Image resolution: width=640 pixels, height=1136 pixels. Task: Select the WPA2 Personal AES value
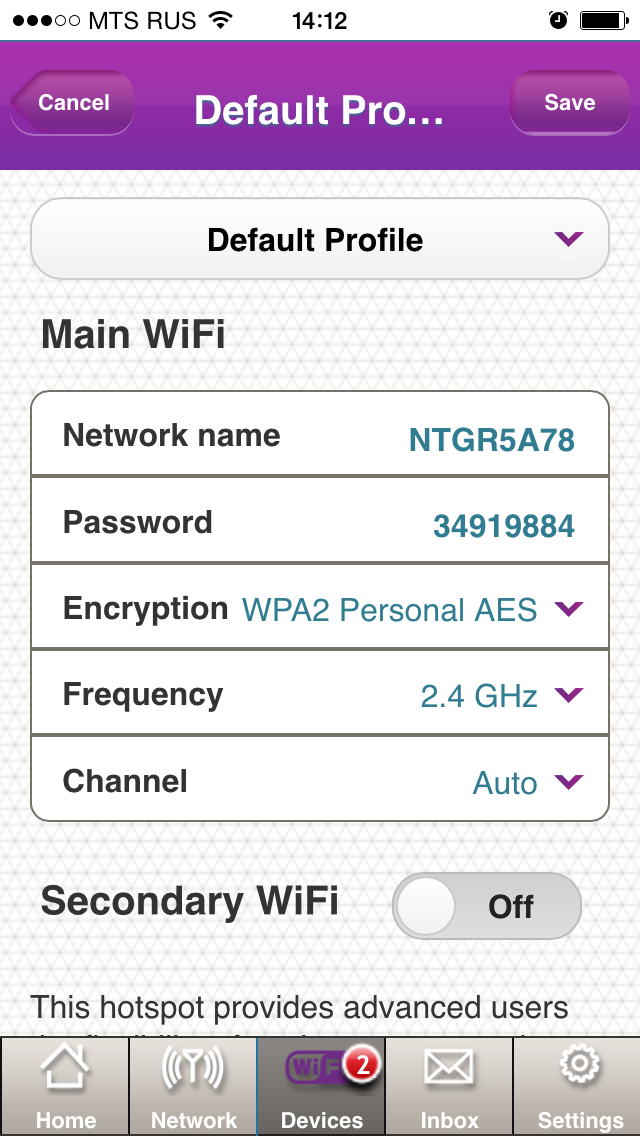(x=390, y=609)
